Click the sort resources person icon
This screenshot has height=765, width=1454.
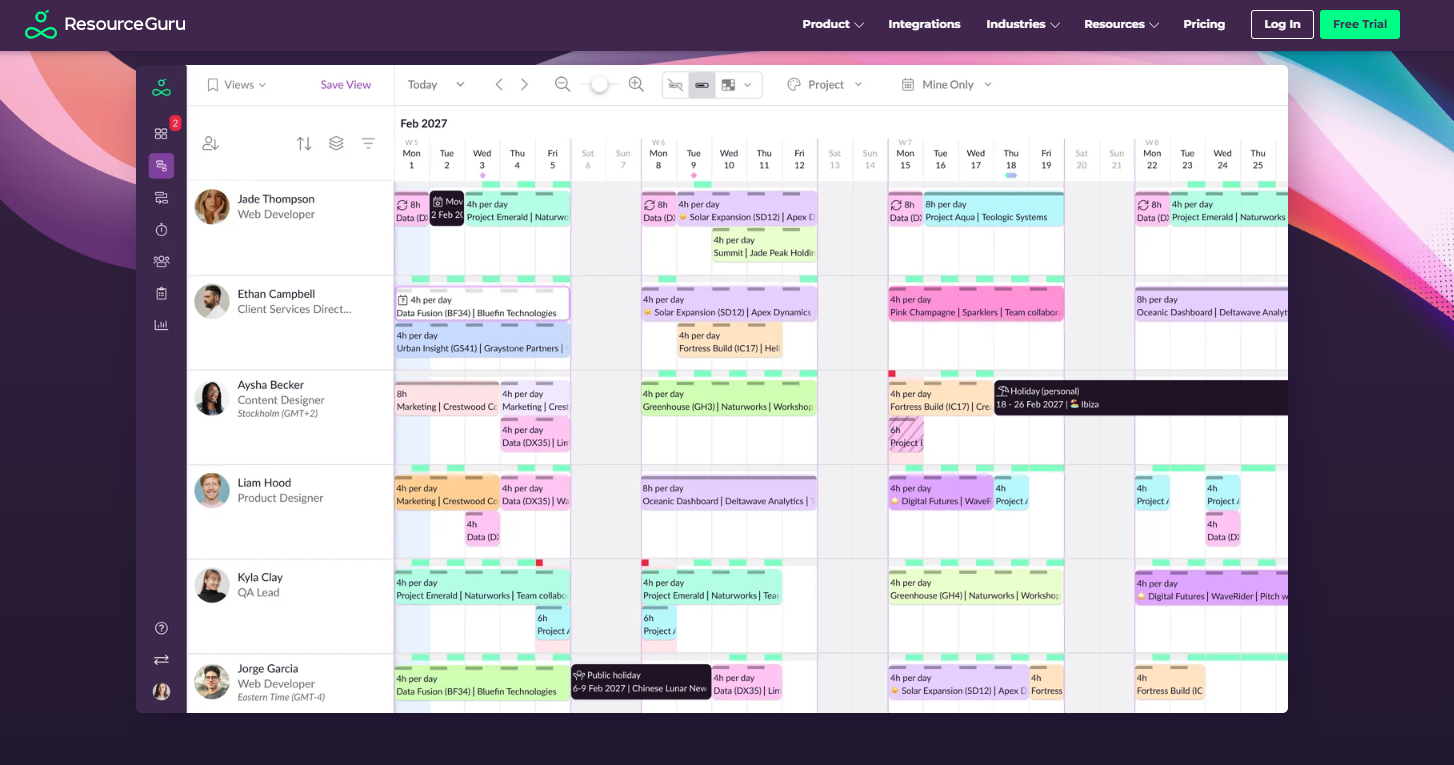[210, 143]
